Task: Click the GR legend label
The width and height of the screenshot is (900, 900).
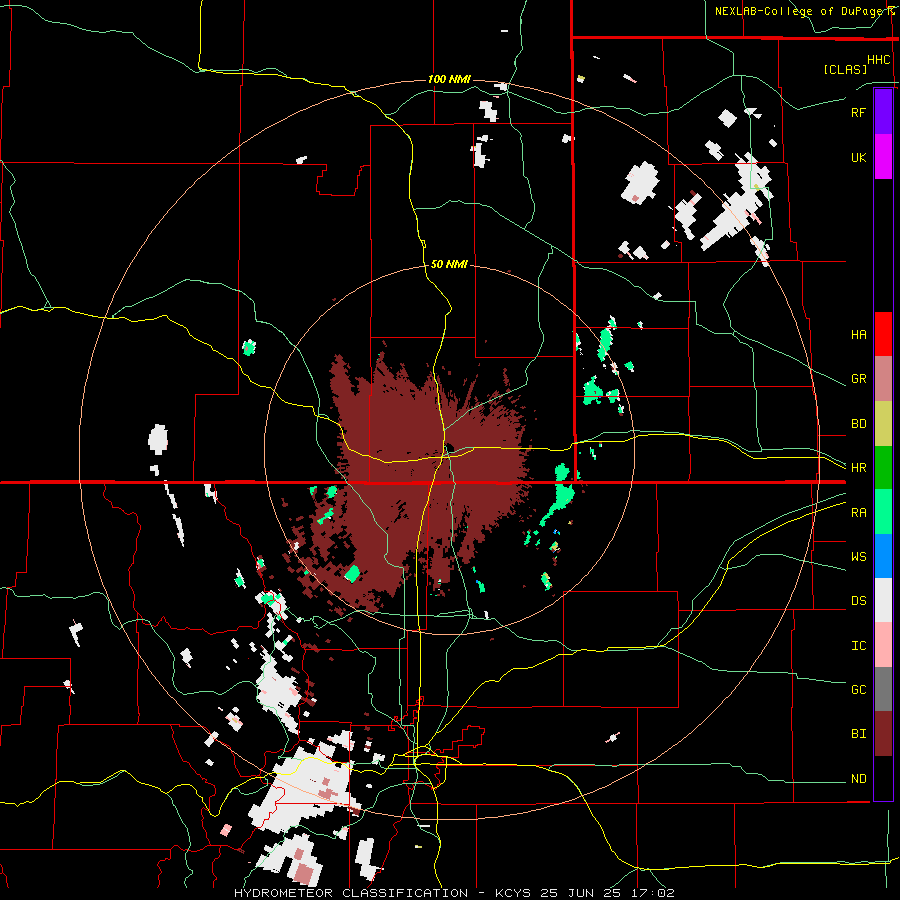Action: click(x=858, y=379)
